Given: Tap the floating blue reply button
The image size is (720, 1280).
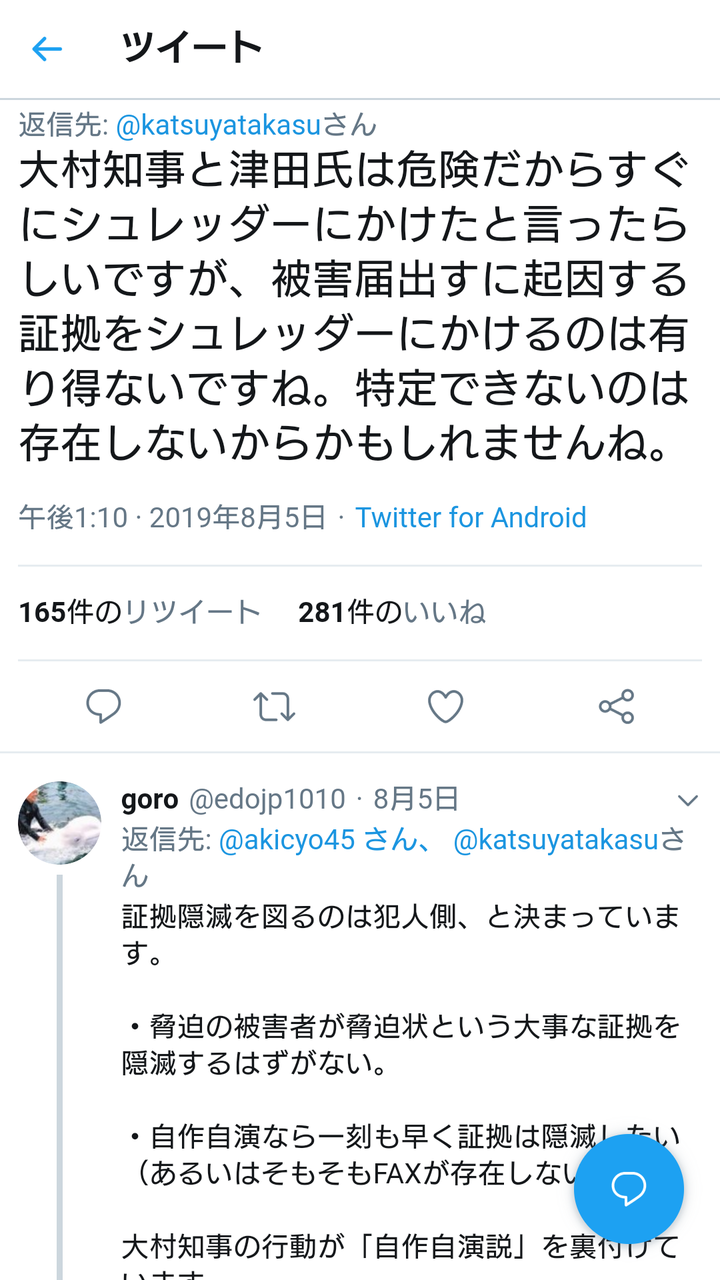Looking at the screenshot, I should [629, 1189].
